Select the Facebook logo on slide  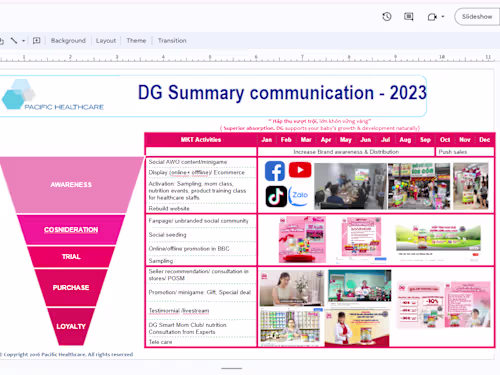point(275,171)
